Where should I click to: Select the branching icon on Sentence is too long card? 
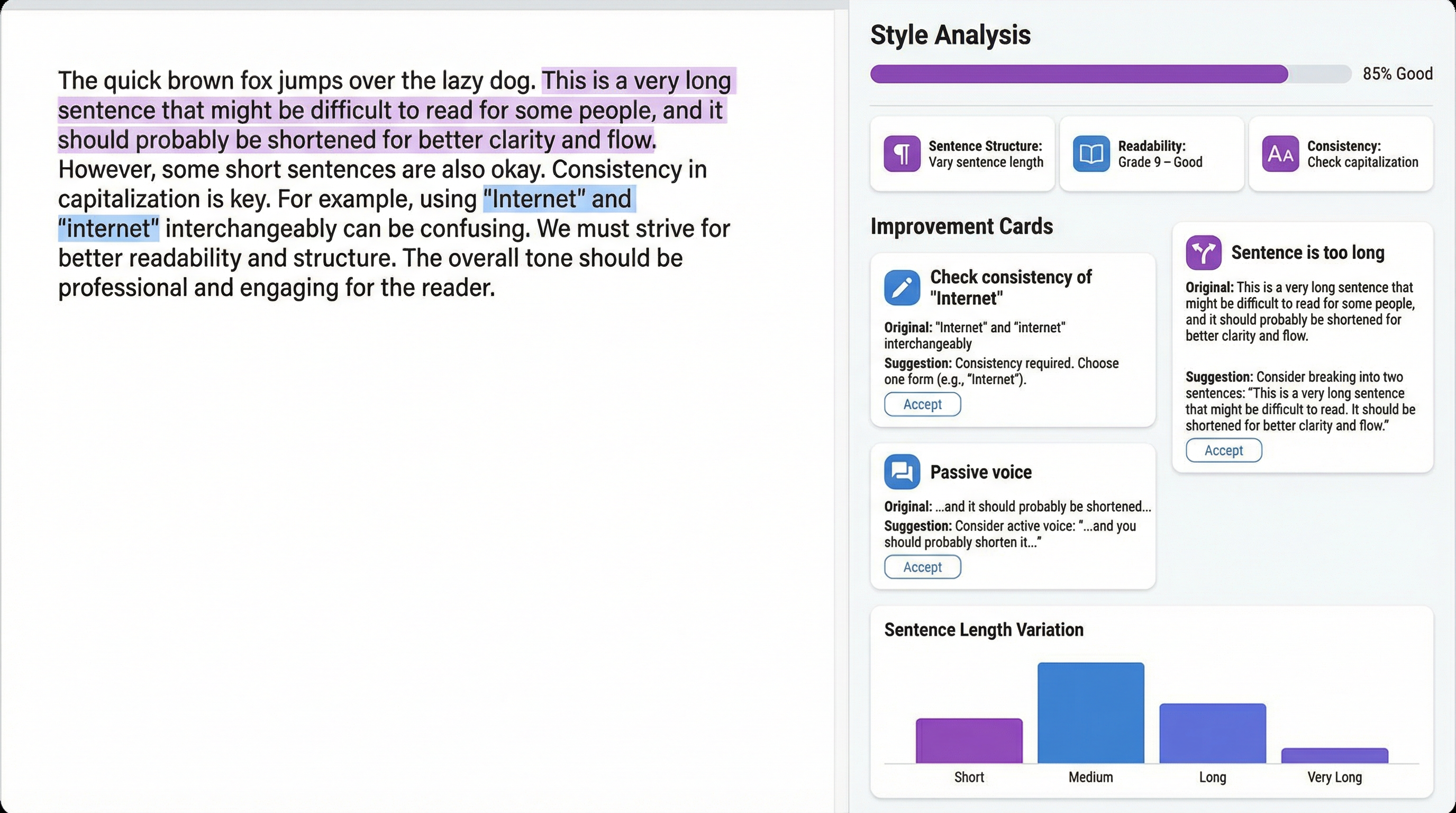(1205, 252)
